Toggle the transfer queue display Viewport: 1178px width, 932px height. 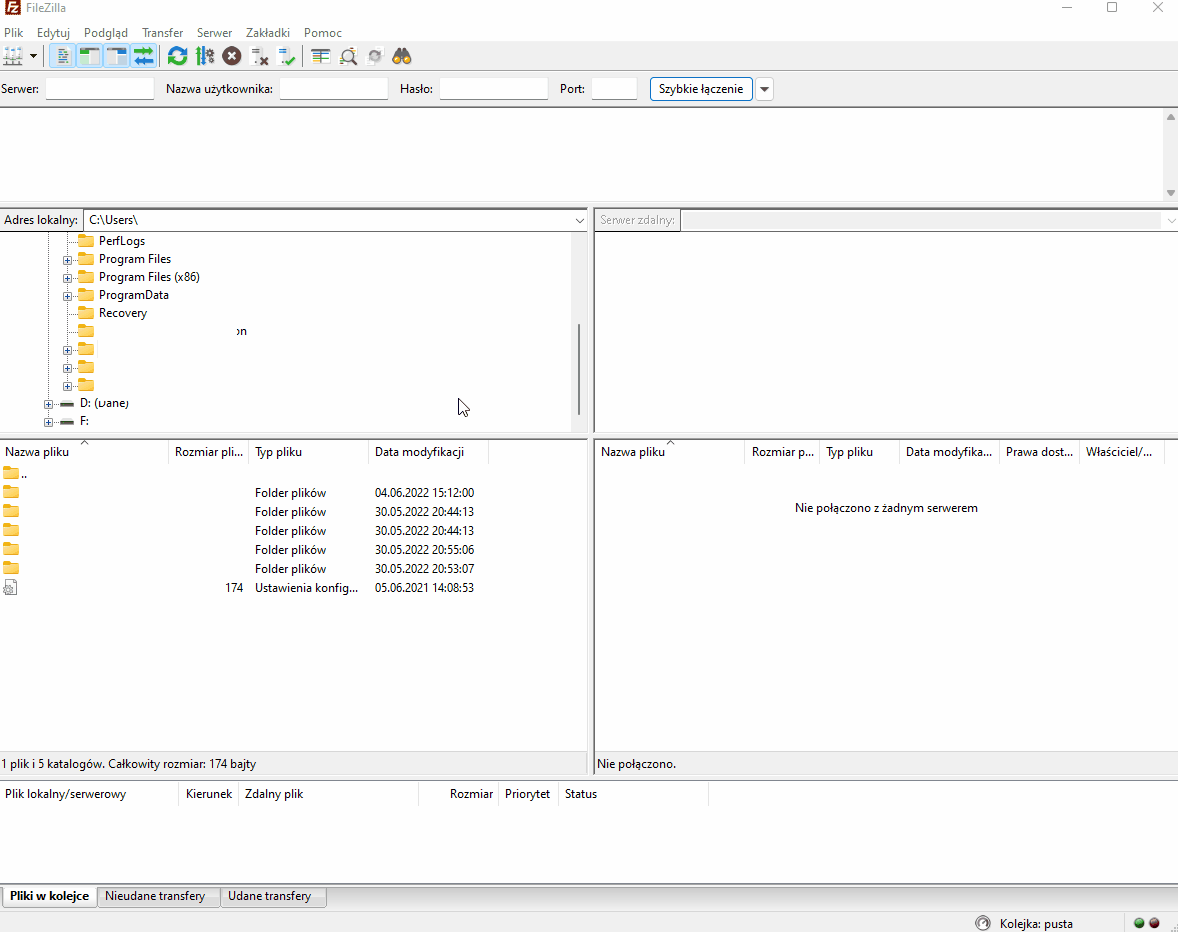(143, 56)
